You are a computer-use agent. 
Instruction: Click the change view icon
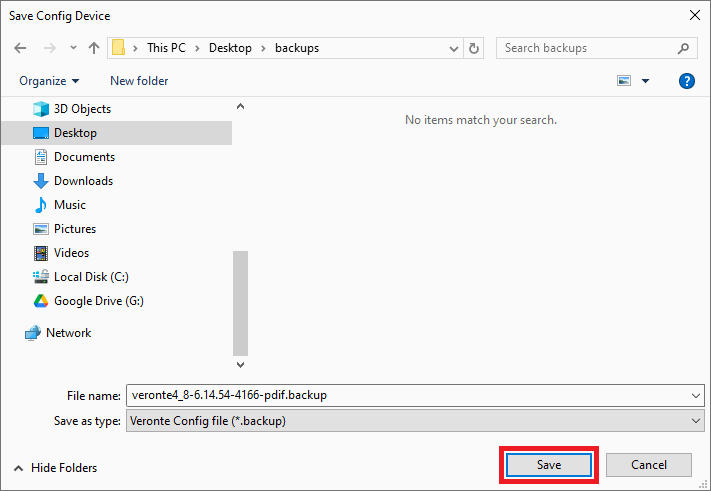(625, 81)
